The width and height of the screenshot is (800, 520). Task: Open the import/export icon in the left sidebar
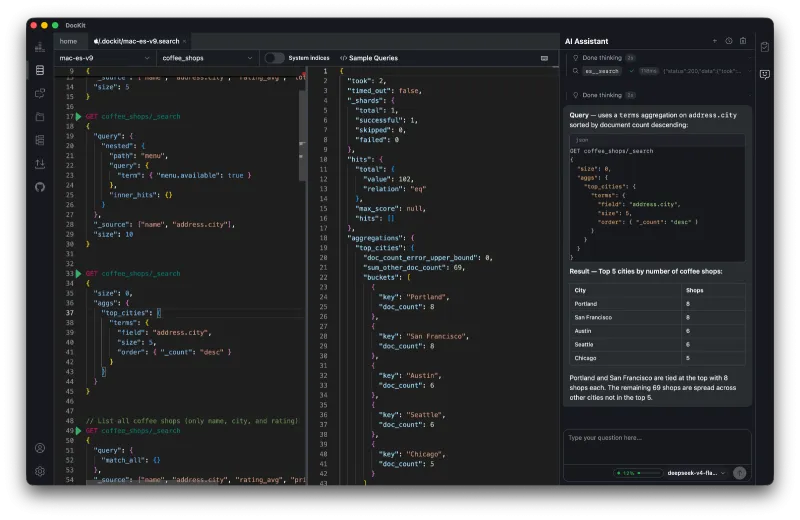click(40, 163)
